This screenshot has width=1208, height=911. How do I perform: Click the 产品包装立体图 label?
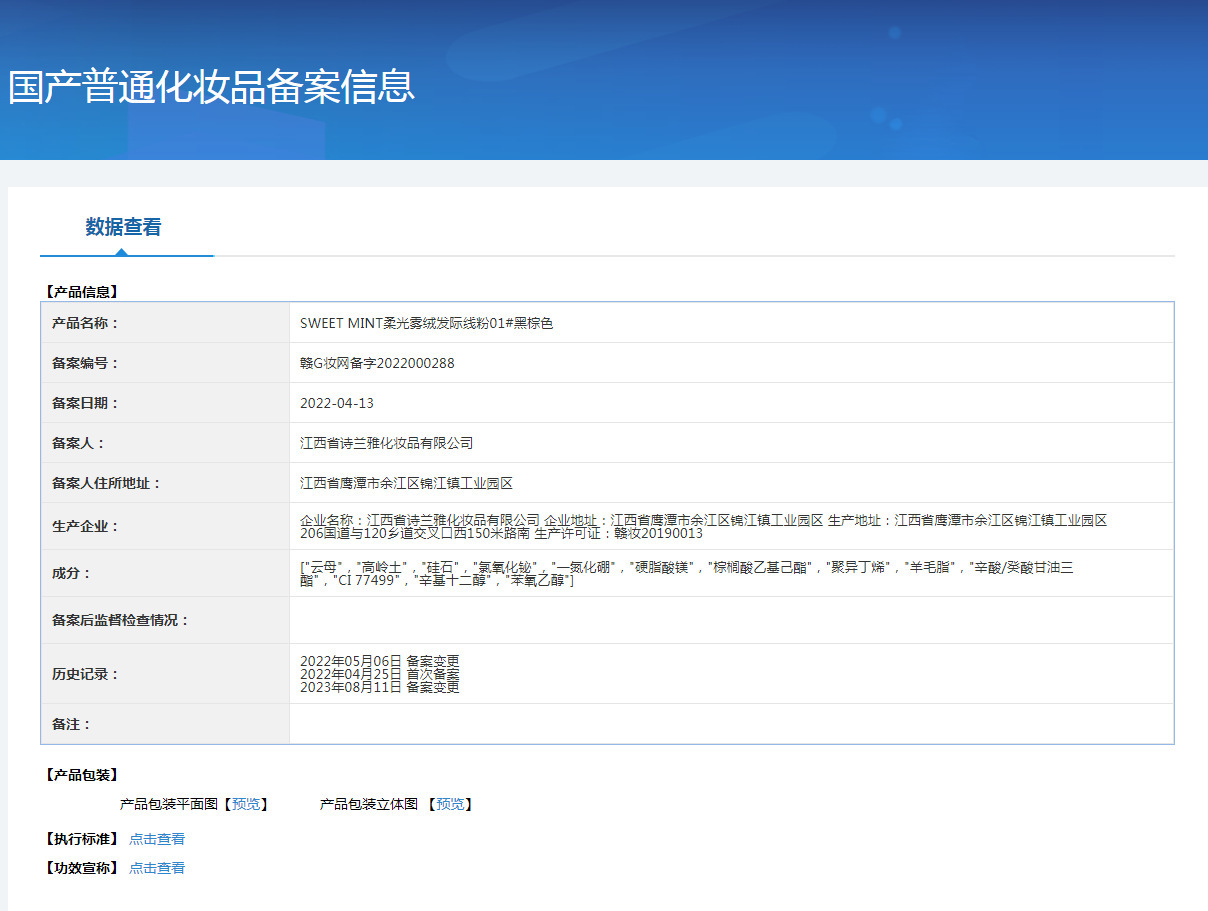369,804
